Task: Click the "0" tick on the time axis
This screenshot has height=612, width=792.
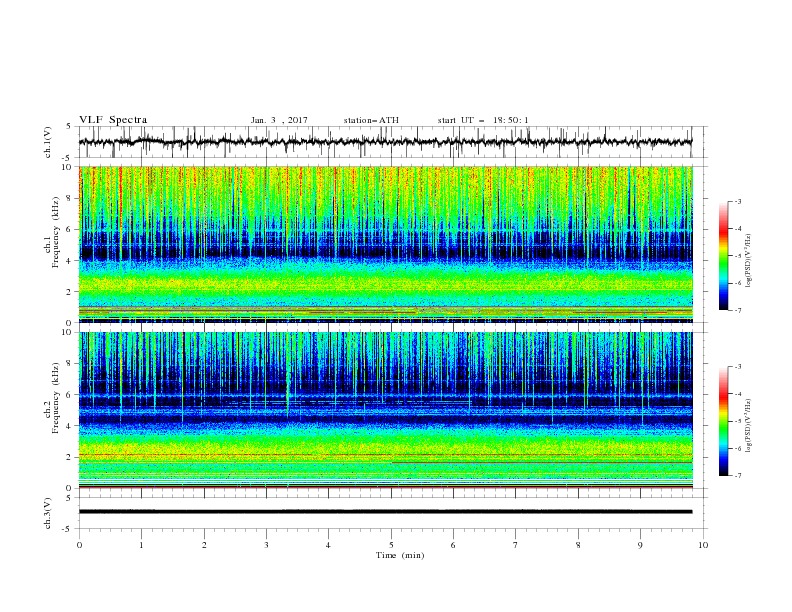Action: pyautogui.click(x=79, y=545)
